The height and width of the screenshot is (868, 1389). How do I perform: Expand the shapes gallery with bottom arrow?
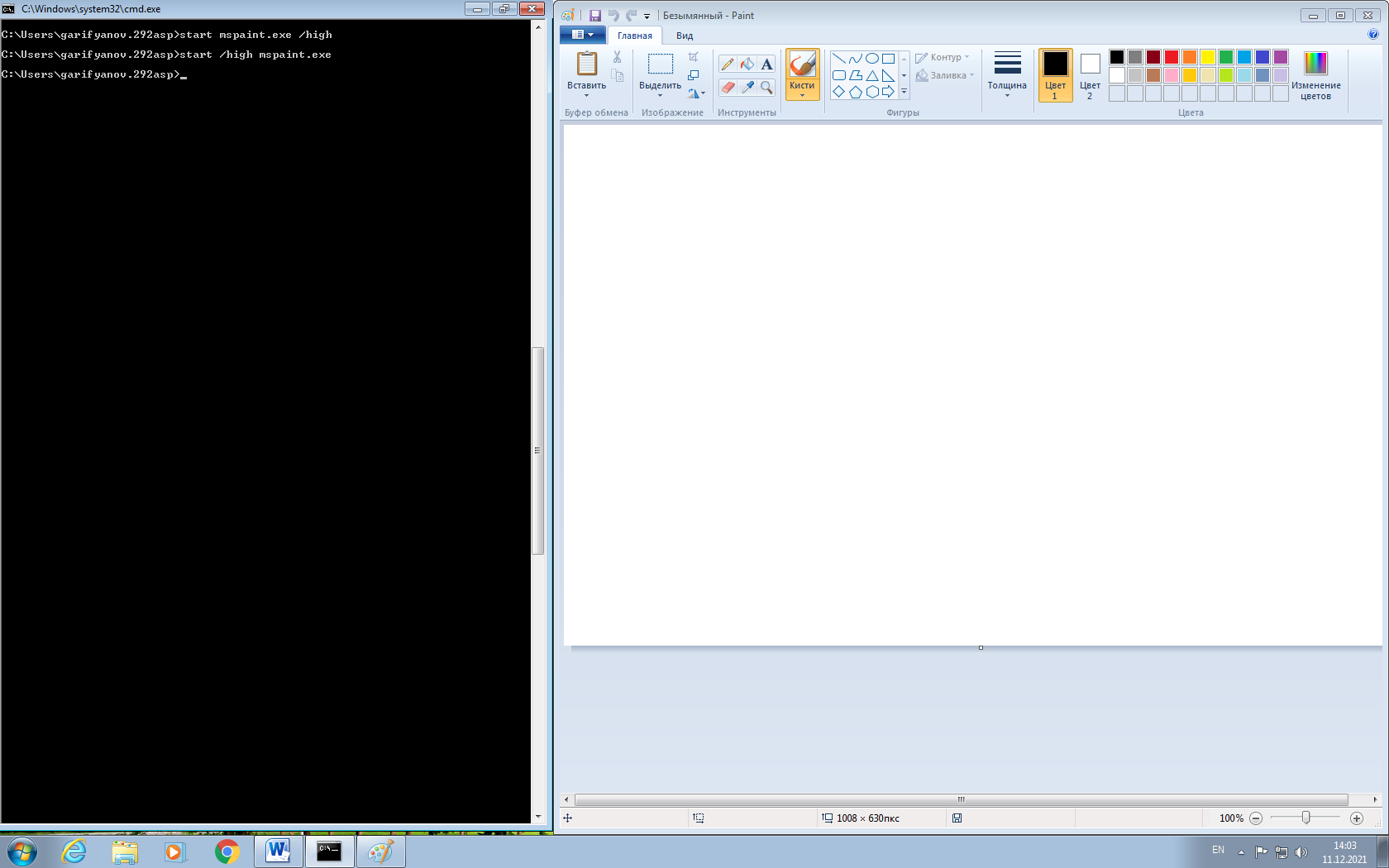point(904,92)
